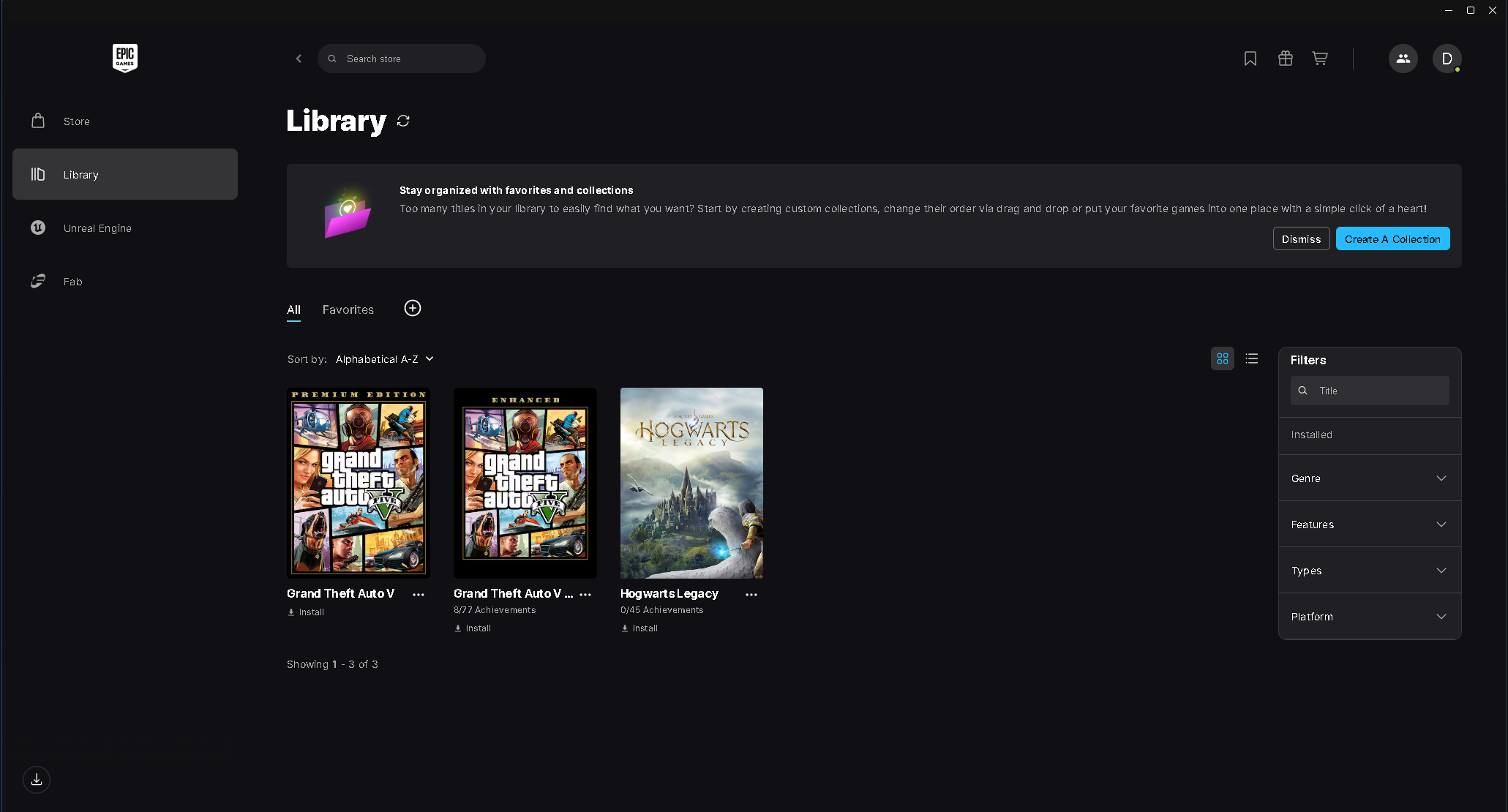This screenshot has height=812, width=1508.
Task: Switch to grid view
Action: click(x=1223, y=358)
